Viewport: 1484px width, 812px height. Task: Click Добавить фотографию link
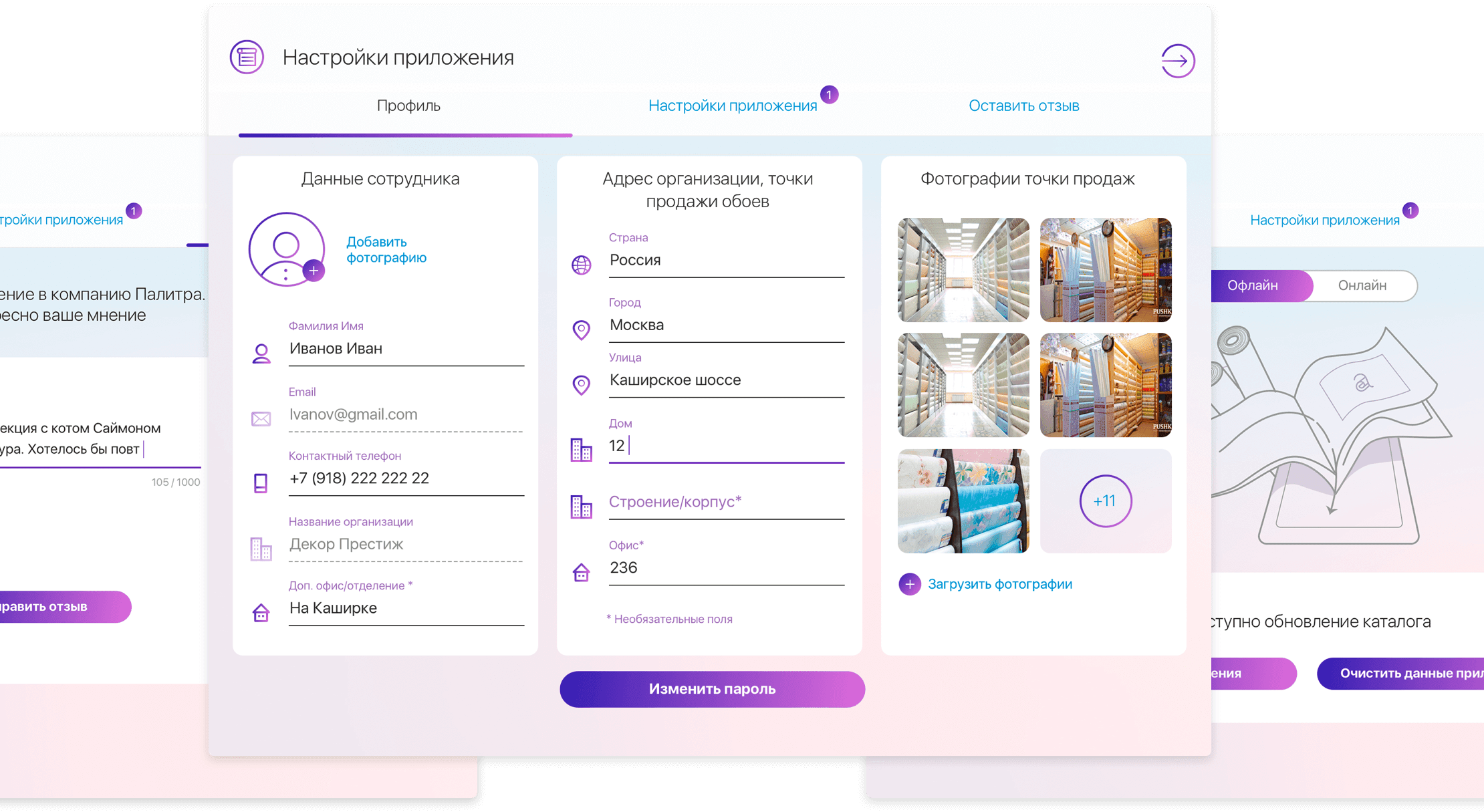[386, 249]
